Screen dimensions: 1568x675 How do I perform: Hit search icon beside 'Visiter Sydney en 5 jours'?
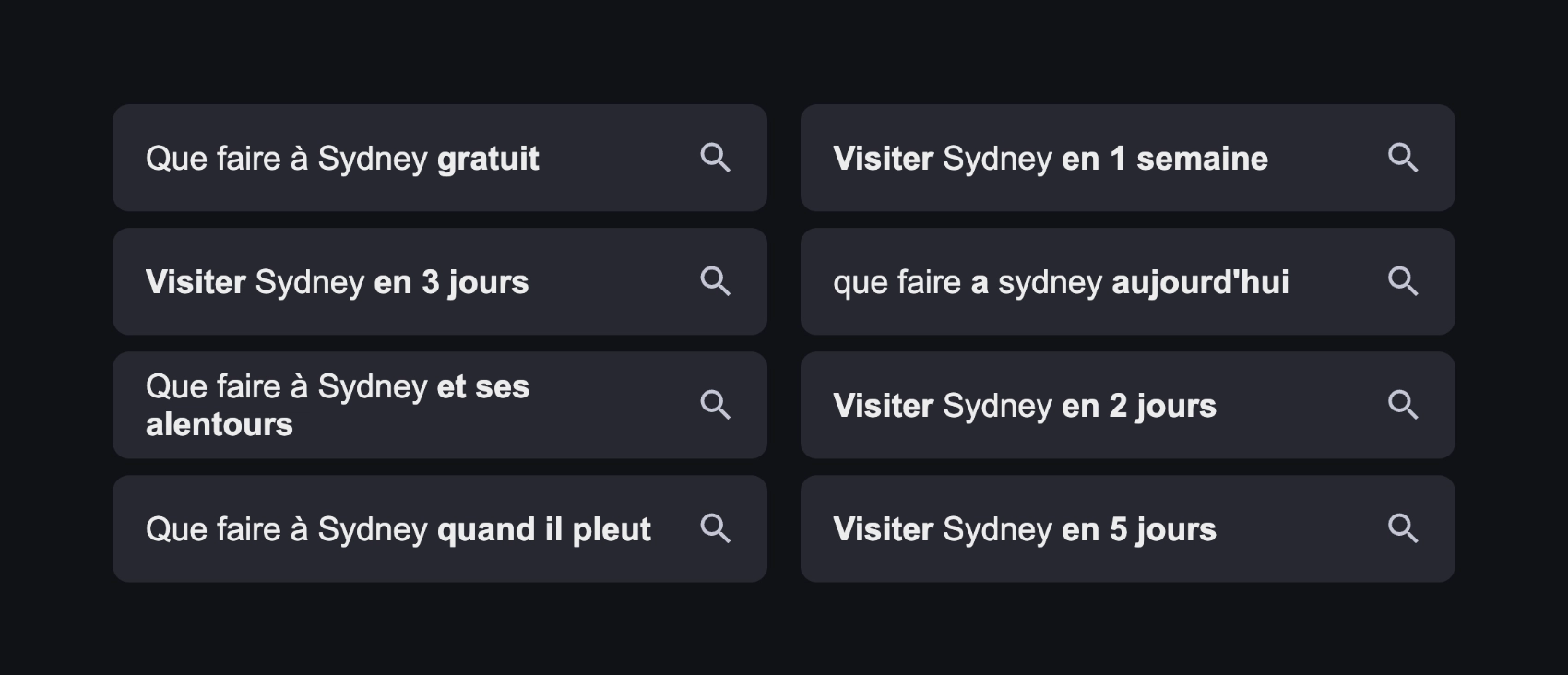(1403, 528)
